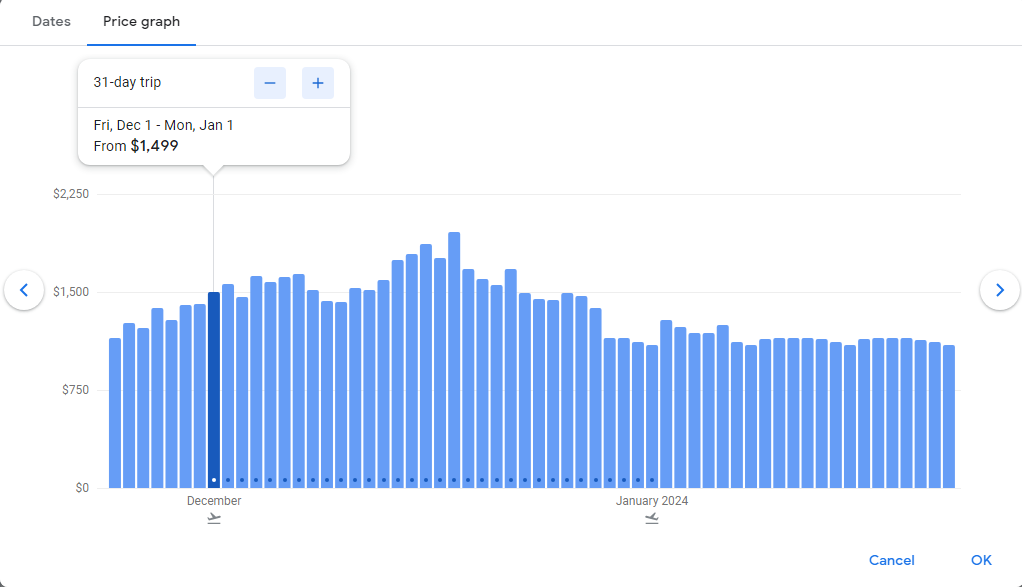
Task: Click the Fri, Dec 1 - Mon, Jan 1 date range
Action: pos(163,125)
